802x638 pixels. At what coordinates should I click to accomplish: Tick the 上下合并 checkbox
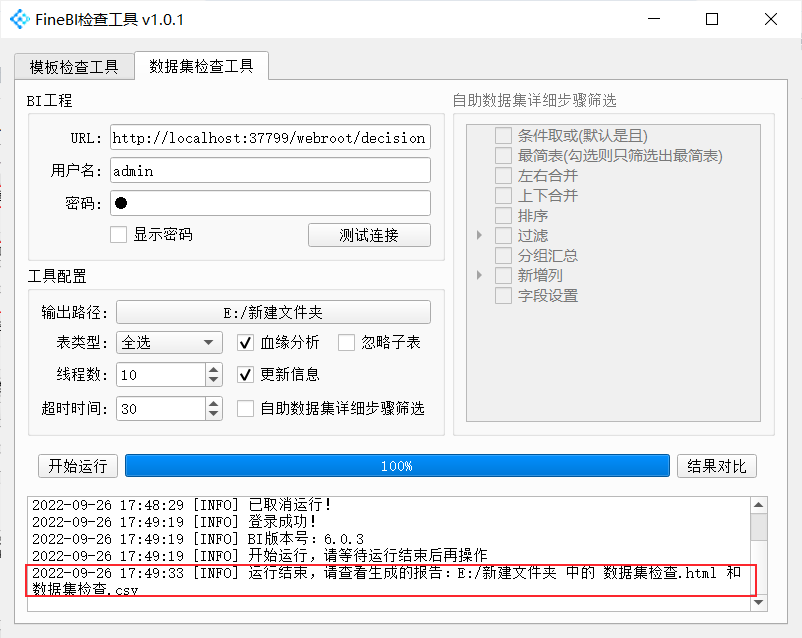click(503, 195)
